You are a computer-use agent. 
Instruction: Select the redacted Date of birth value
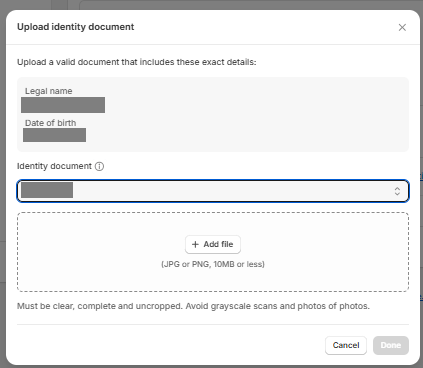coord(54,135)
